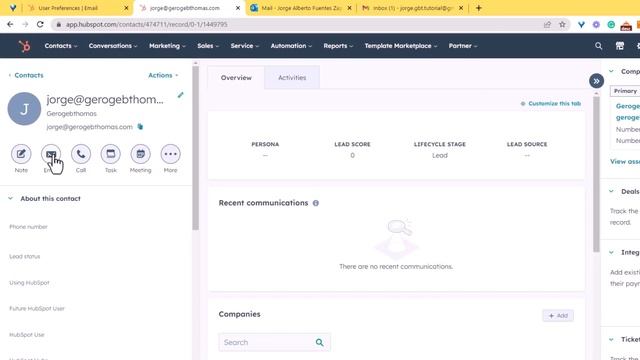Collapse the About this contact section

click(x=11, y=198)
